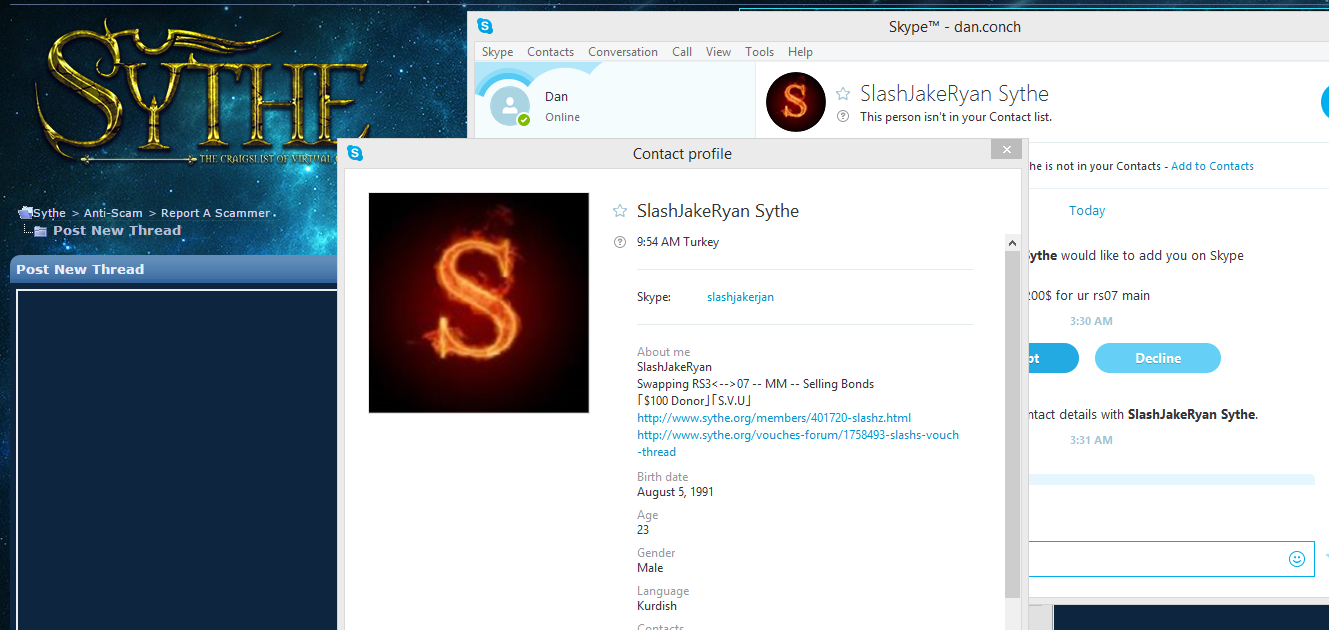Click the SlashJakeRyan Sythe name in Contact profile
This screenshot has height=630, width=1329.
click(x=718, y=211)
